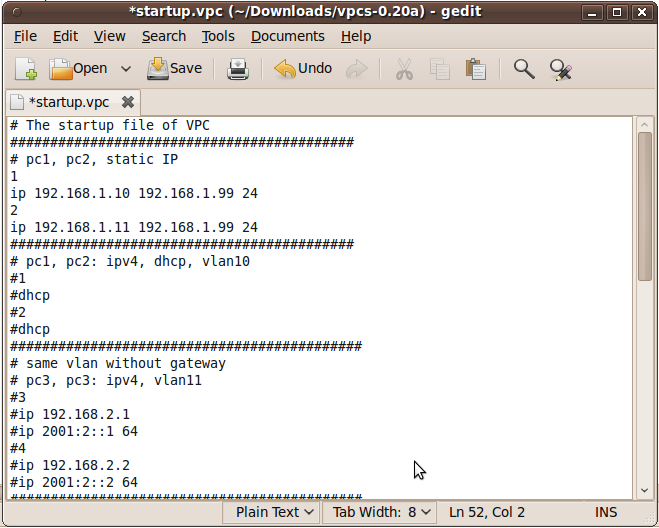Click the '#ip 192.168.2.2' line
This screenshot has height=528, width=659.
70,465
